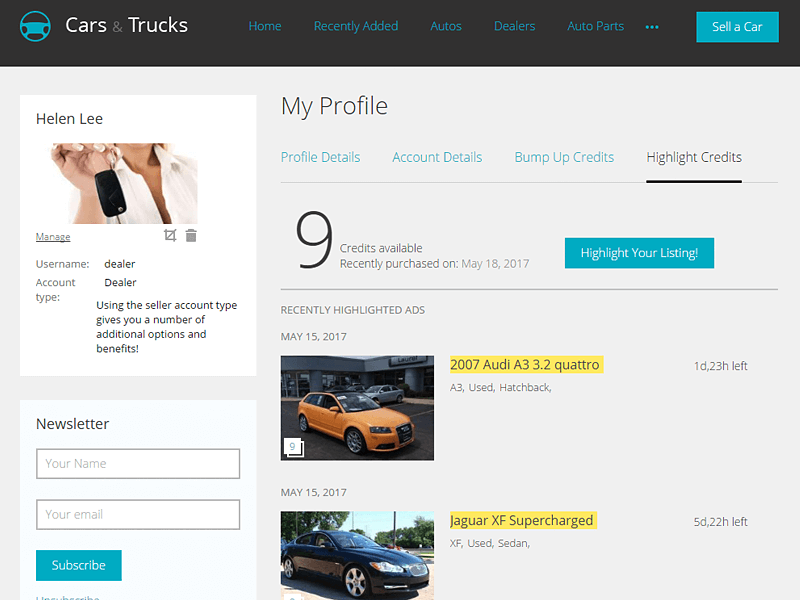Click the crop photo icon
Image resolution: width=800 pixels, height=600 pixels.
point(170,235)
